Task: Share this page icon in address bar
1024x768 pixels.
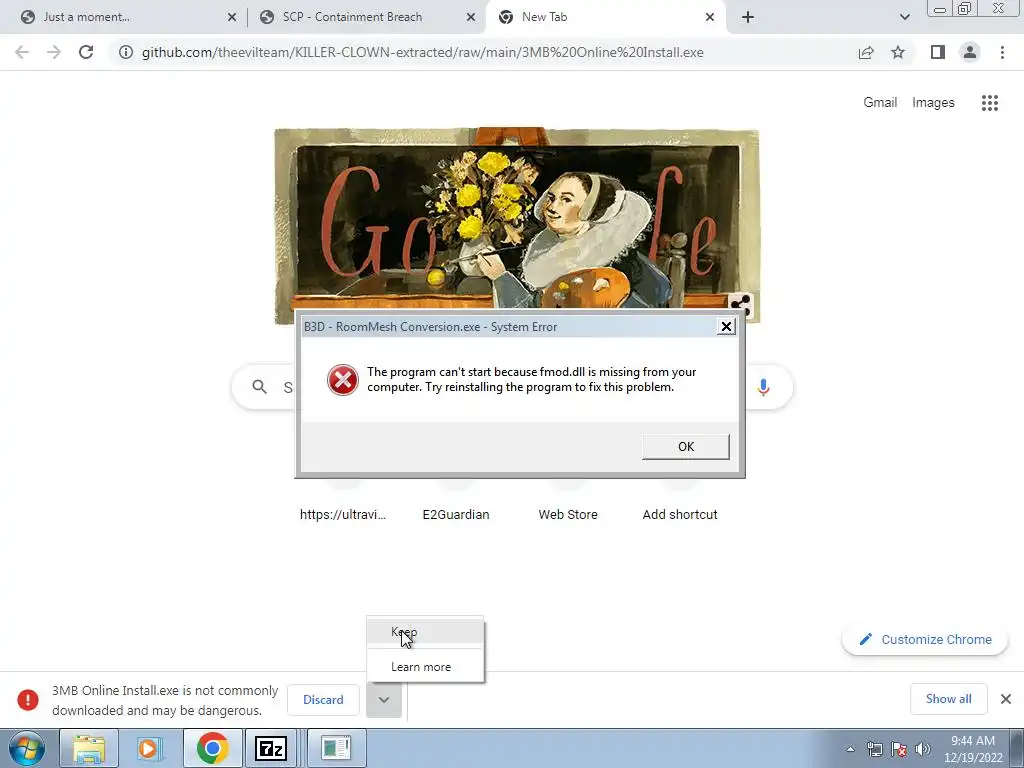Action: [x=866, y=52]
